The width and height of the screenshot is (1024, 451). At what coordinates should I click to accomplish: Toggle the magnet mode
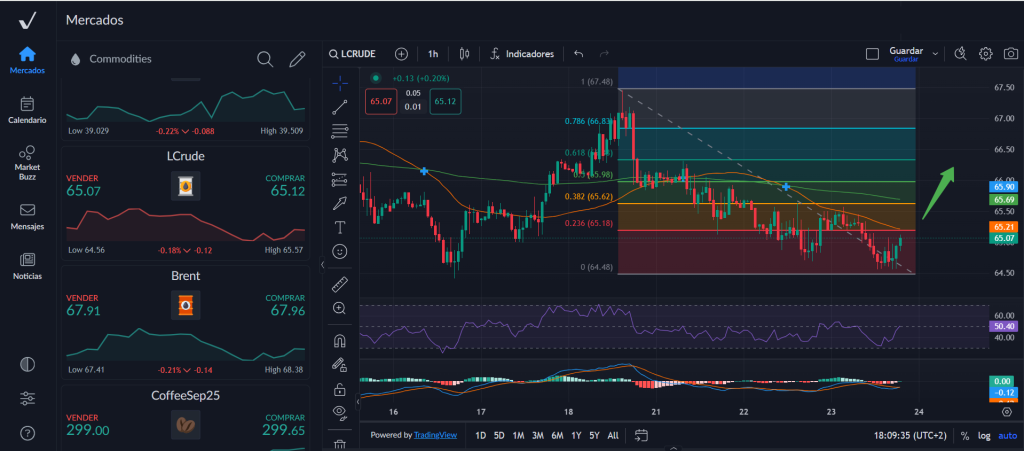340,341
